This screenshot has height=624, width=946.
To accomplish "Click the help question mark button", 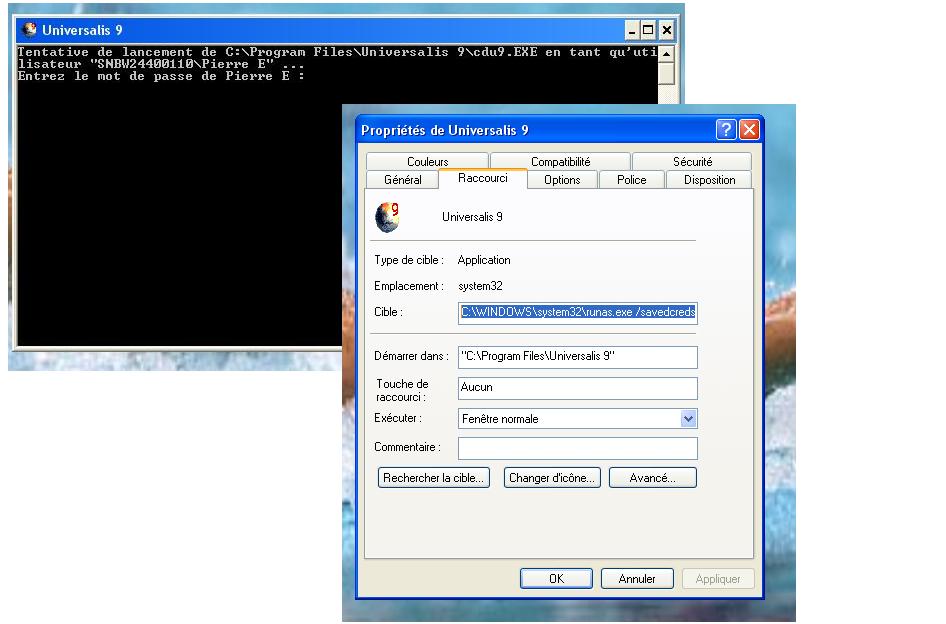I will click(x=726, y=130).
